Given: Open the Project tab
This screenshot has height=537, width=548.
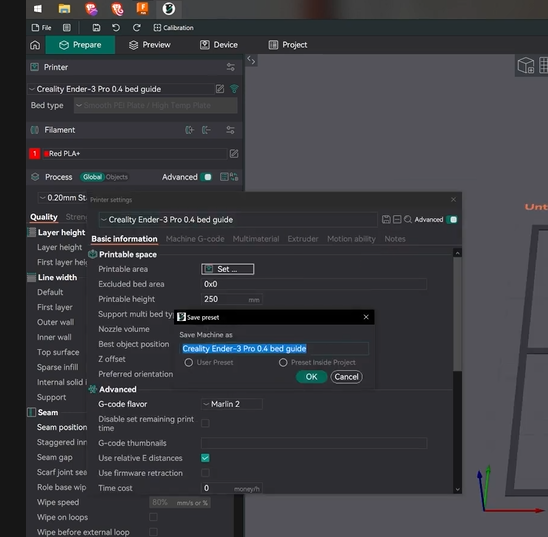Looking at the screenshot, I should click(x=288, y=45).
